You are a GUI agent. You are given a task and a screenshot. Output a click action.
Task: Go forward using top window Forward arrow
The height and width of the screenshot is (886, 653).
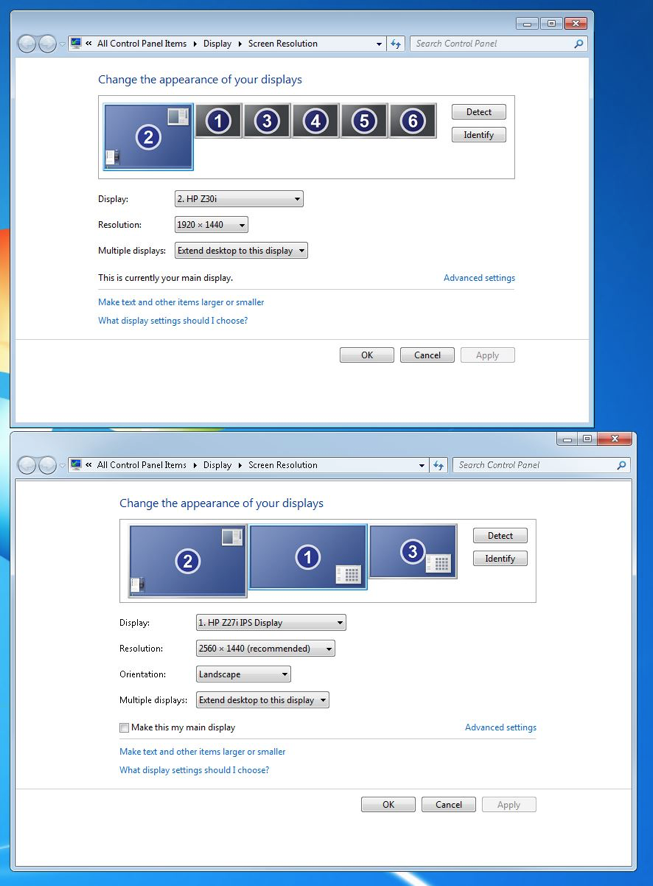click(x=47, y=44)
